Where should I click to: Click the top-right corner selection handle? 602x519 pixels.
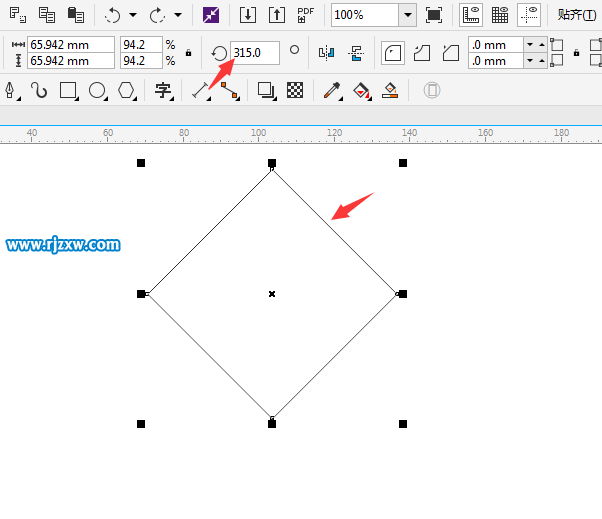pos(403,163)
